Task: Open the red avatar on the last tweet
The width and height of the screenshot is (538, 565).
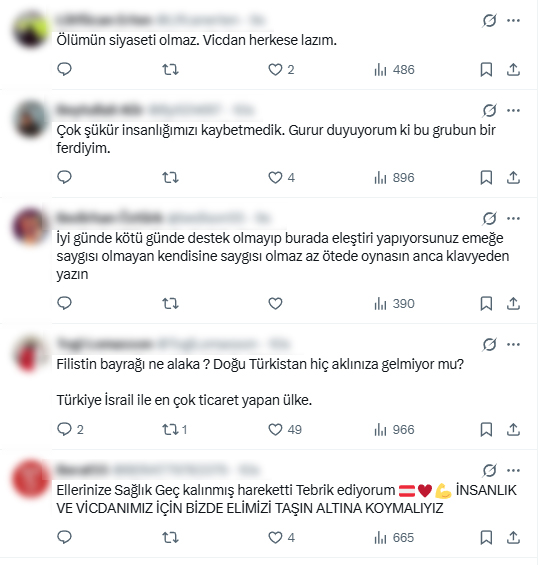Action: 31,479
